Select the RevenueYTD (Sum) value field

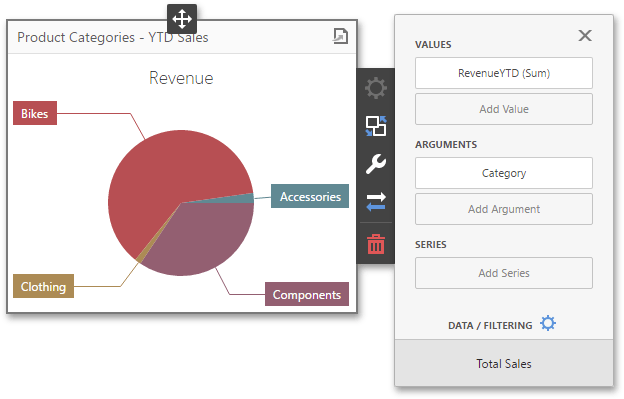pos(504,73)
